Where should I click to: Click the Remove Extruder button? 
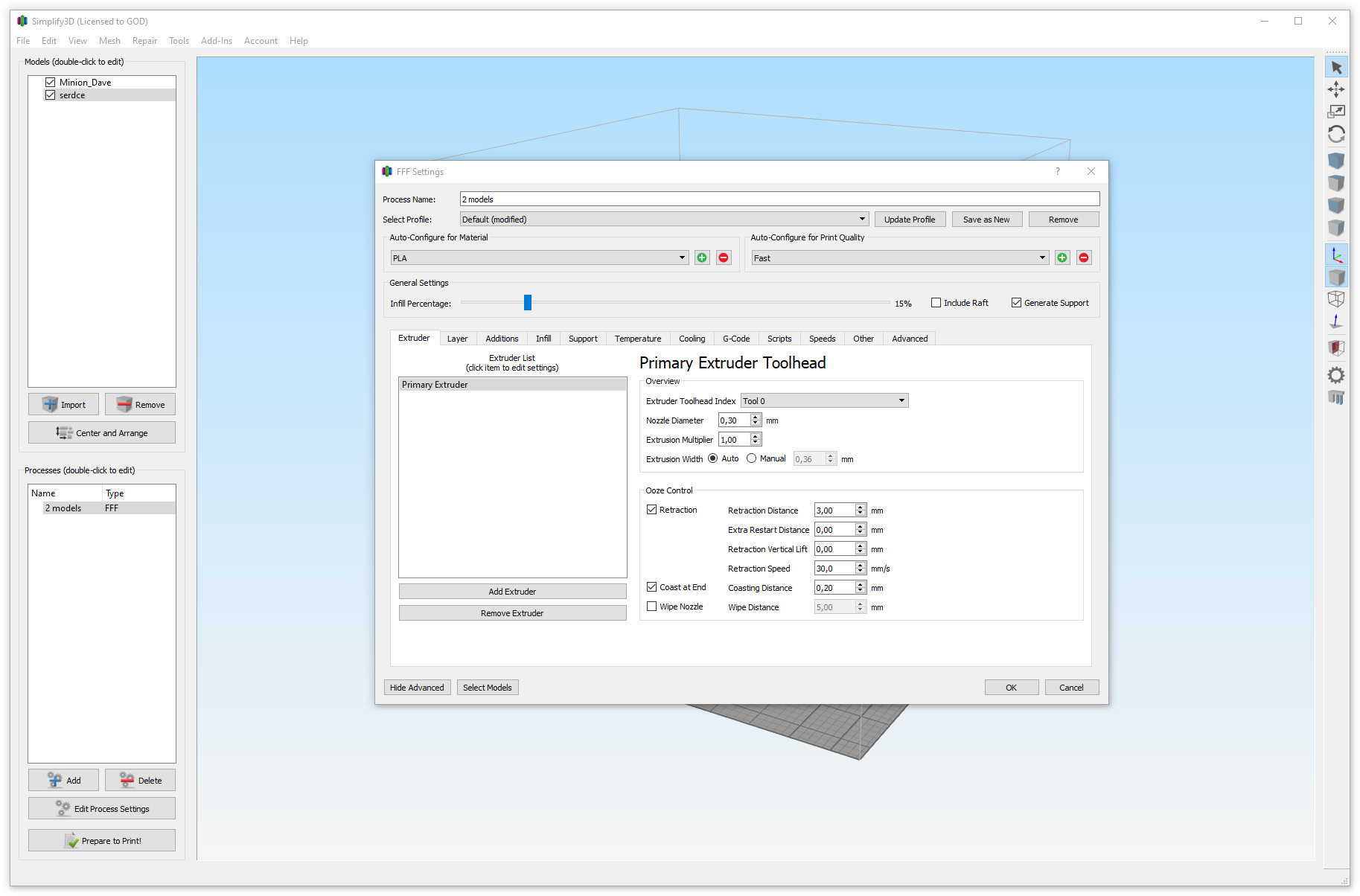(512, 613)
